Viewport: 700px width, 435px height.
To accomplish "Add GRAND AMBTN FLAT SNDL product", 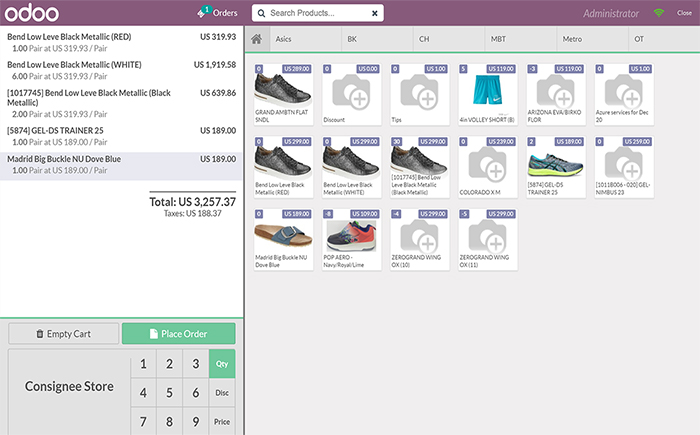I will point(283,94).
